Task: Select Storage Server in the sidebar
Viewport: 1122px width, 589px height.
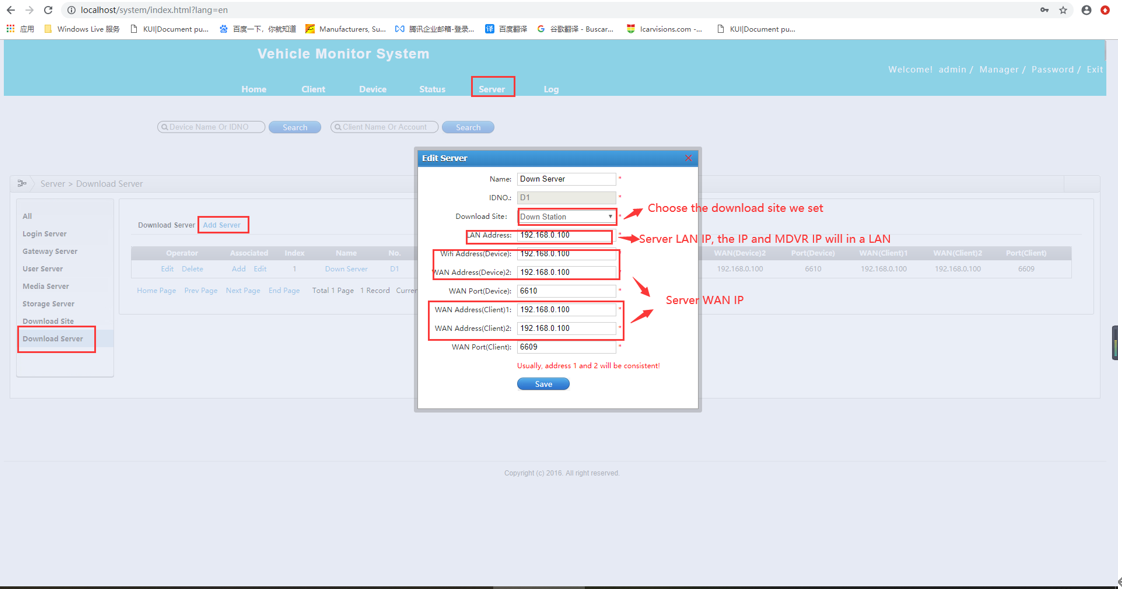Action: tap(48, 304)
